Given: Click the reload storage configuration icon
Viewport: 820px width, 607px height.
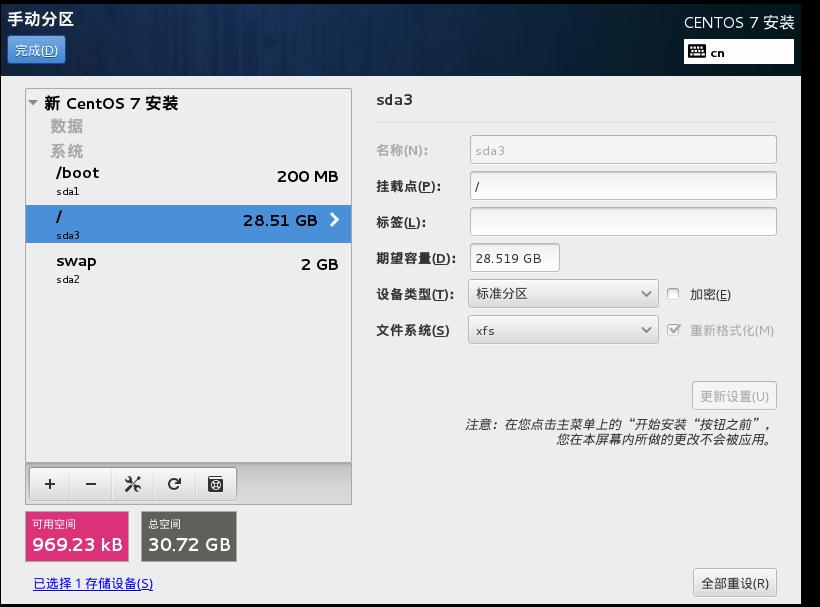Looking at the screenshot, I should (174, 484).
